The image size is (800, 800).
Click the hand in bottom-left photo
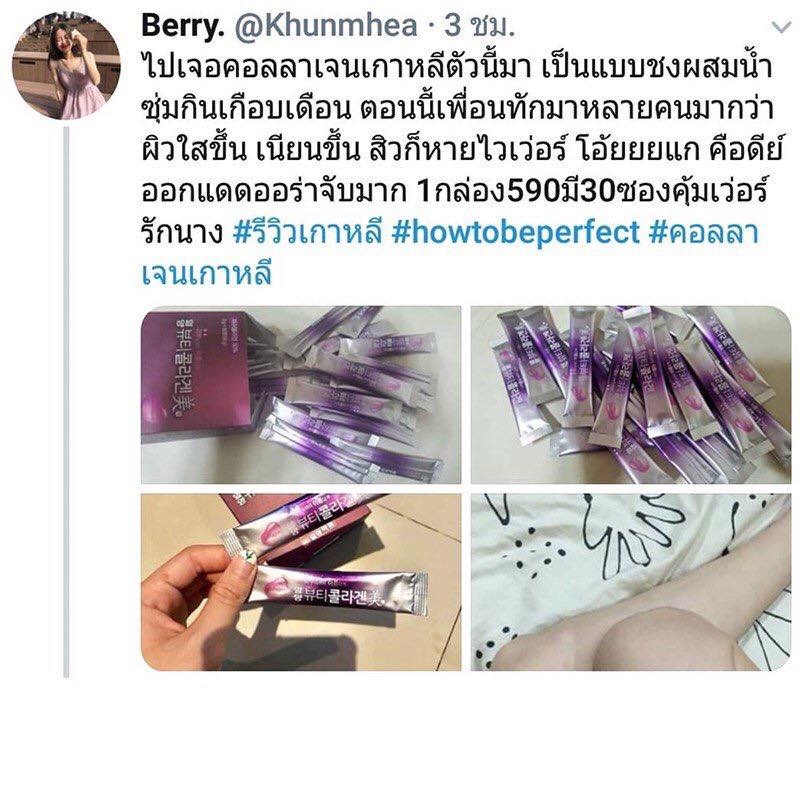[202, 602]
